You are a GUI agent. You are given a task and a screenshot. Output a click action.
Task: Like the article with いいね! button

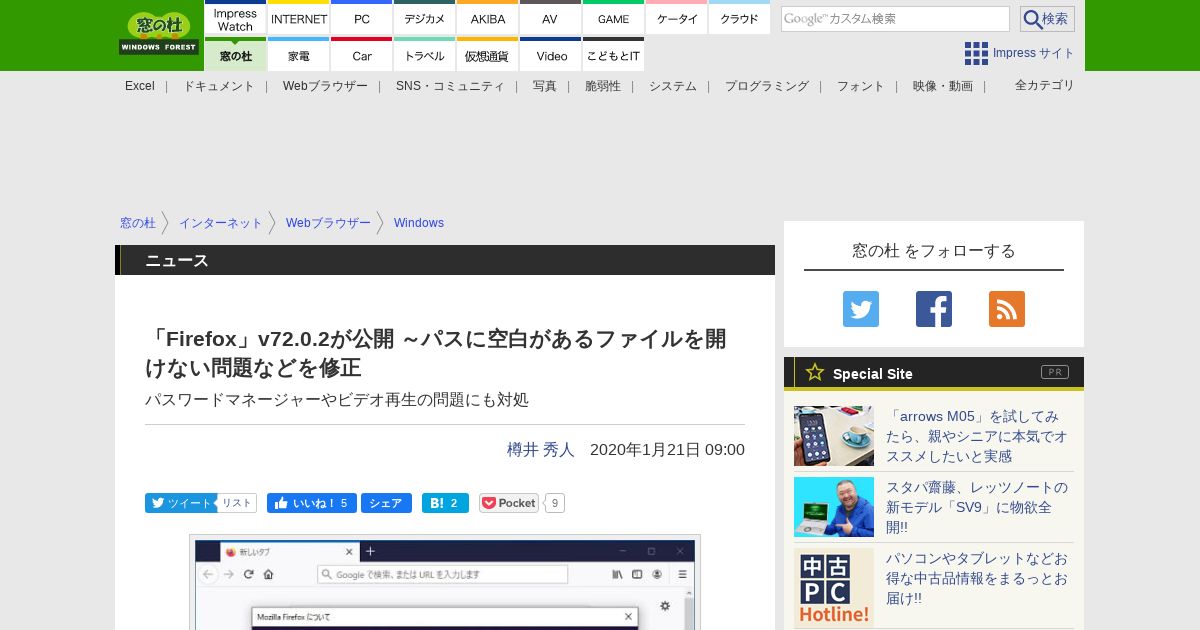point(312,503)
